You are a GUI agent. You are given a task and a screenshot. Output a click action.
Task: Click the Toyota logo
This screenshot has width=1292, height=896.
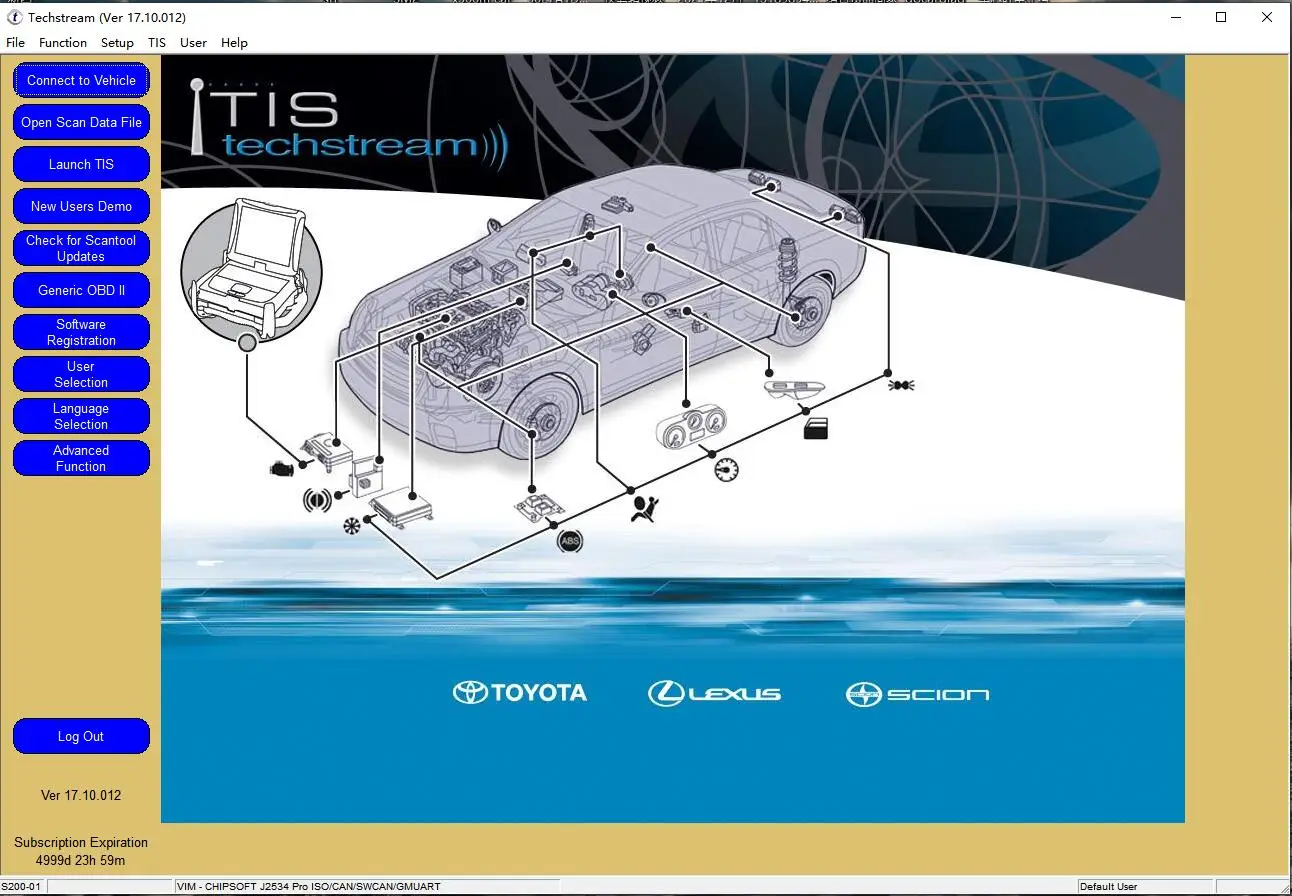click(520, 693)
